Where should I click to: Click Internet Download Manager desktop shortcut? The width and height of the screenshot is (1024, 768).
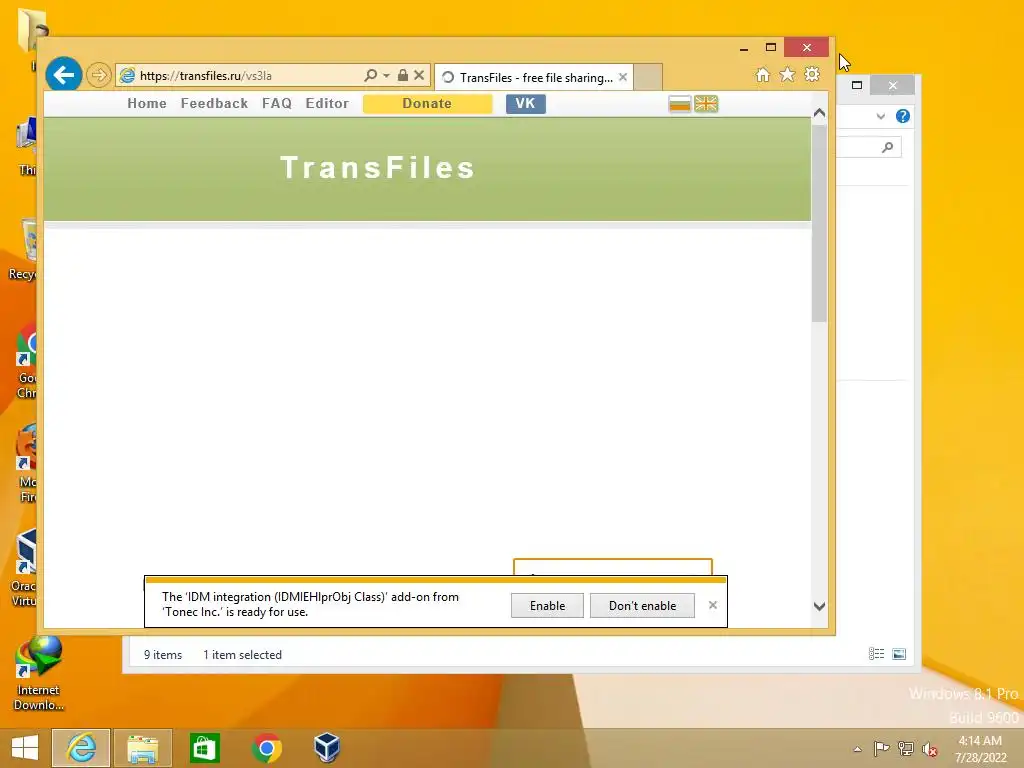pos(39,674)
